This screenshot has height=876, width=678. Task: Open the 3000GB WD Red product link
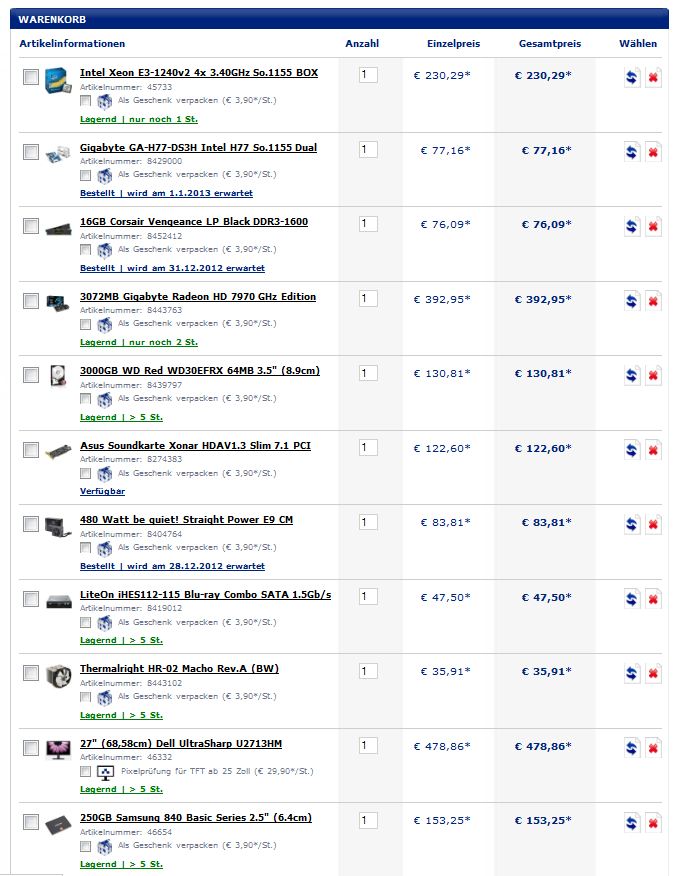tap(200, 370)
